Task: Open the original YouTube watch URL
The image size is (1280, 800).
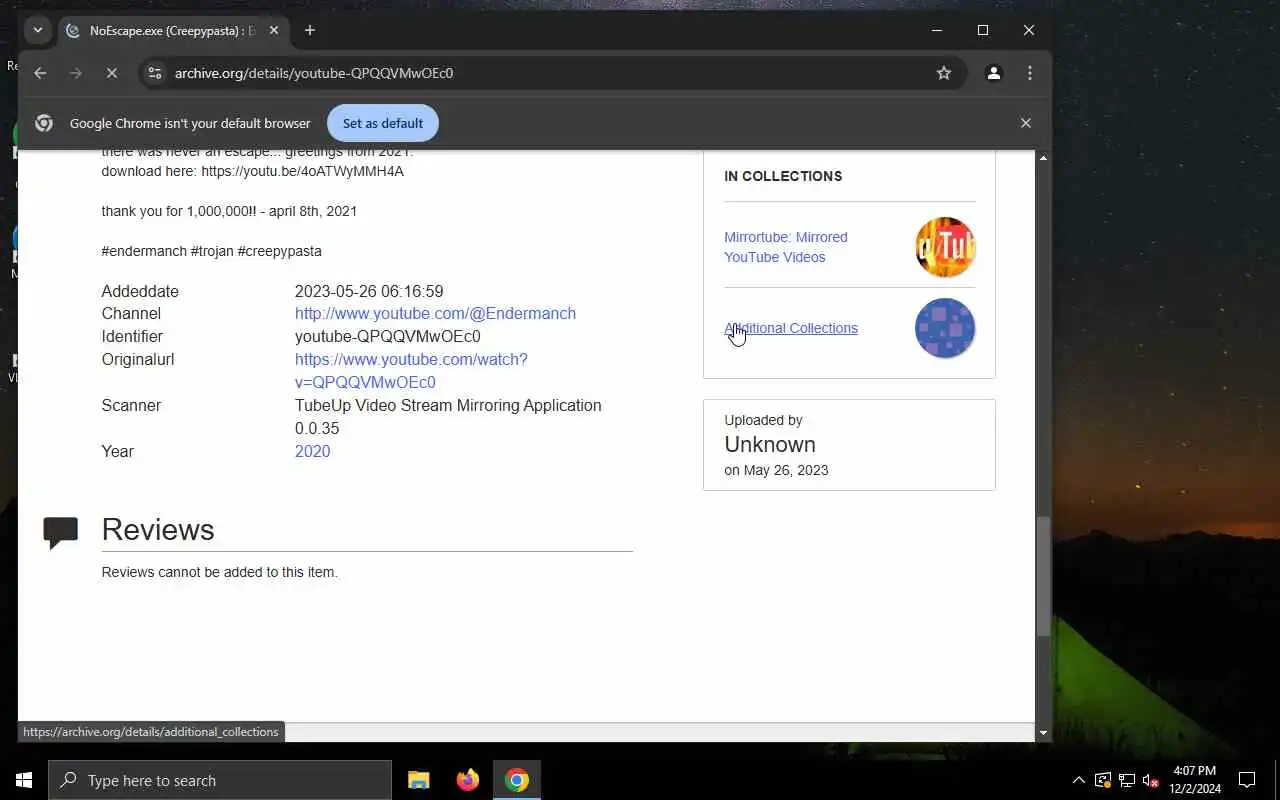Action: pyautogui.click(x=411, y=371)
